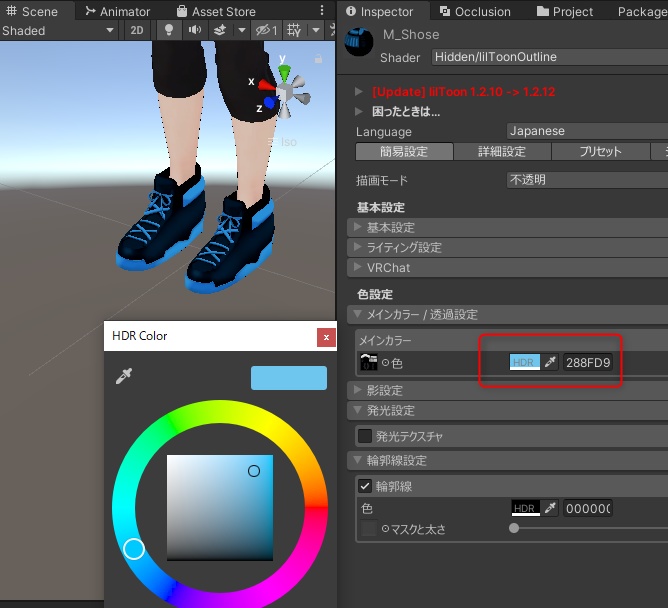Click the main color eyedropper icon

550,362
